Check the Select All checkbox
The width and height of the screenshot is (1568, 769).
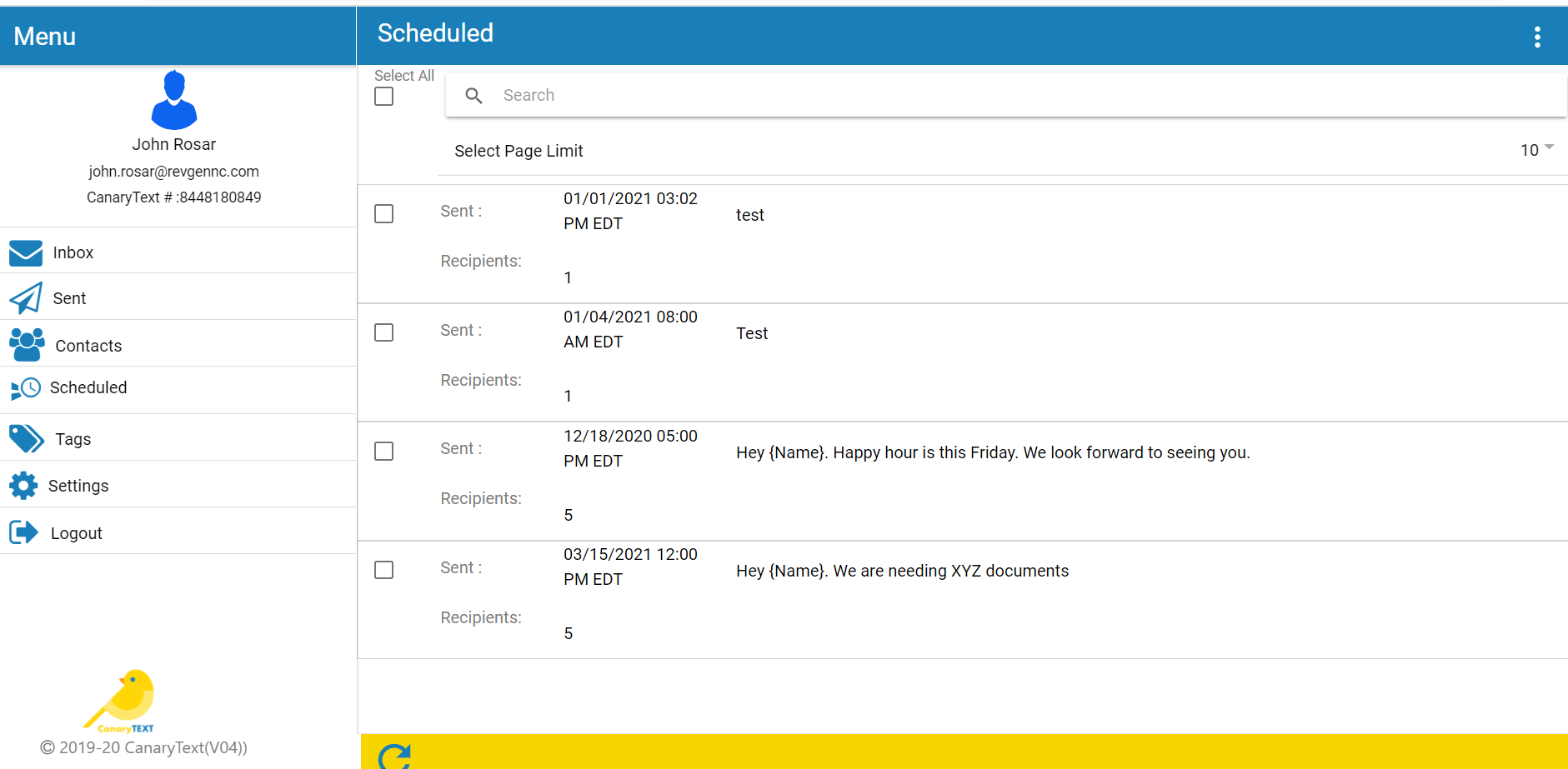point(384,97)
